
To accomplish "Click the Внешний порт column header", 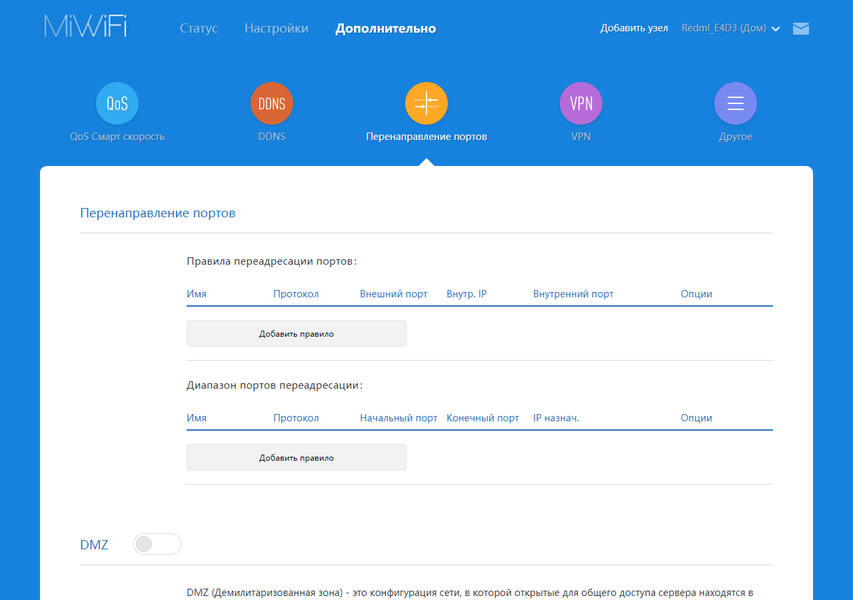I will tap(393, 294).
